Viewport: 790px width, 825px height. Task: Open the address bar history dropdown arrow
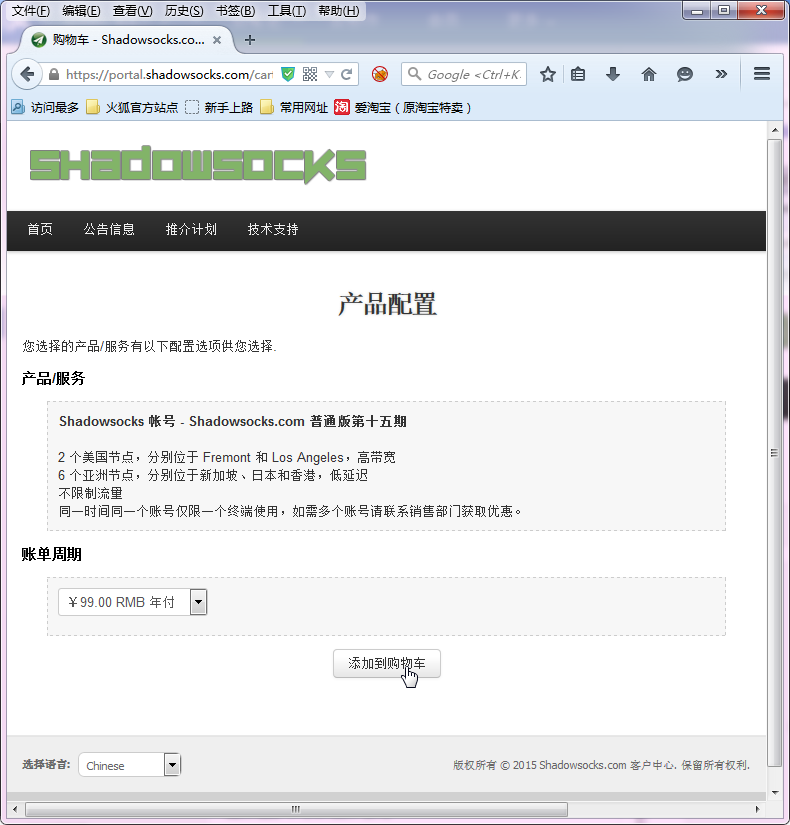(329, 75)
